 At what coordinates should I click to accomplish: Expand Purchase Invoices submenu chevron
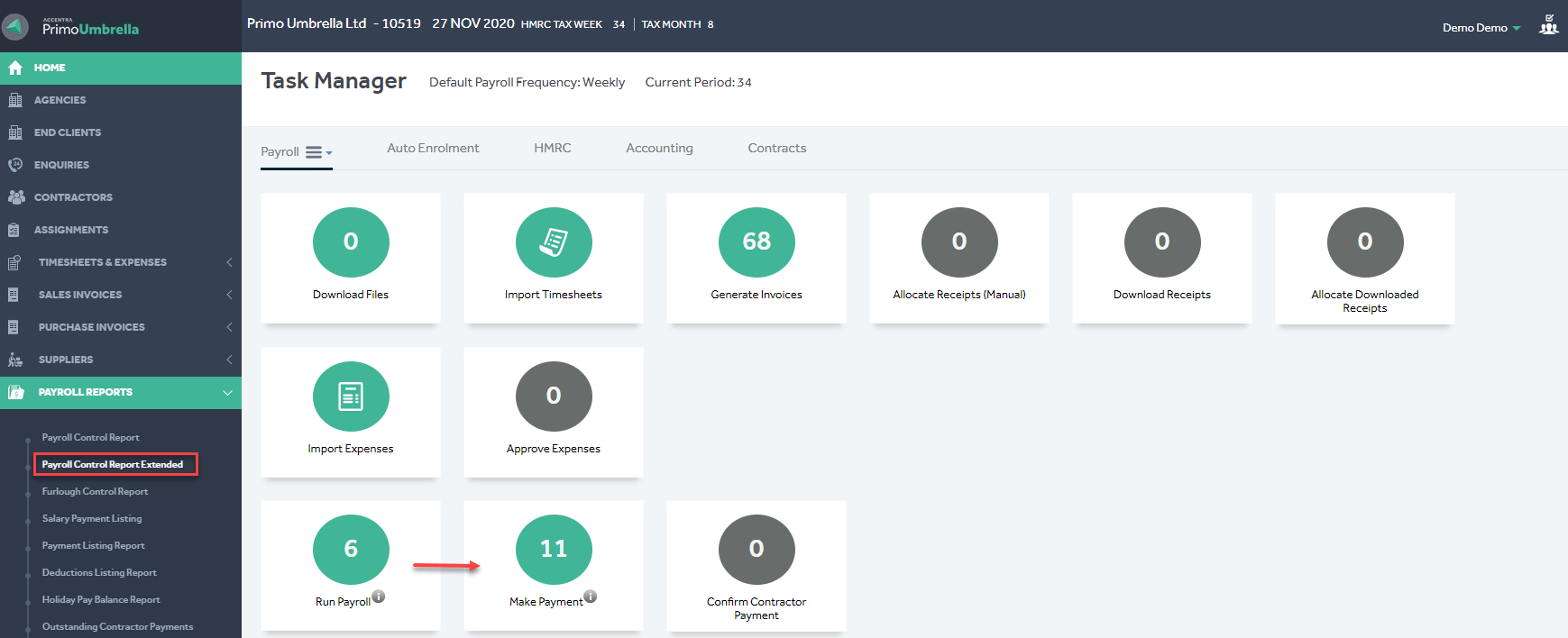coord(229,327)
